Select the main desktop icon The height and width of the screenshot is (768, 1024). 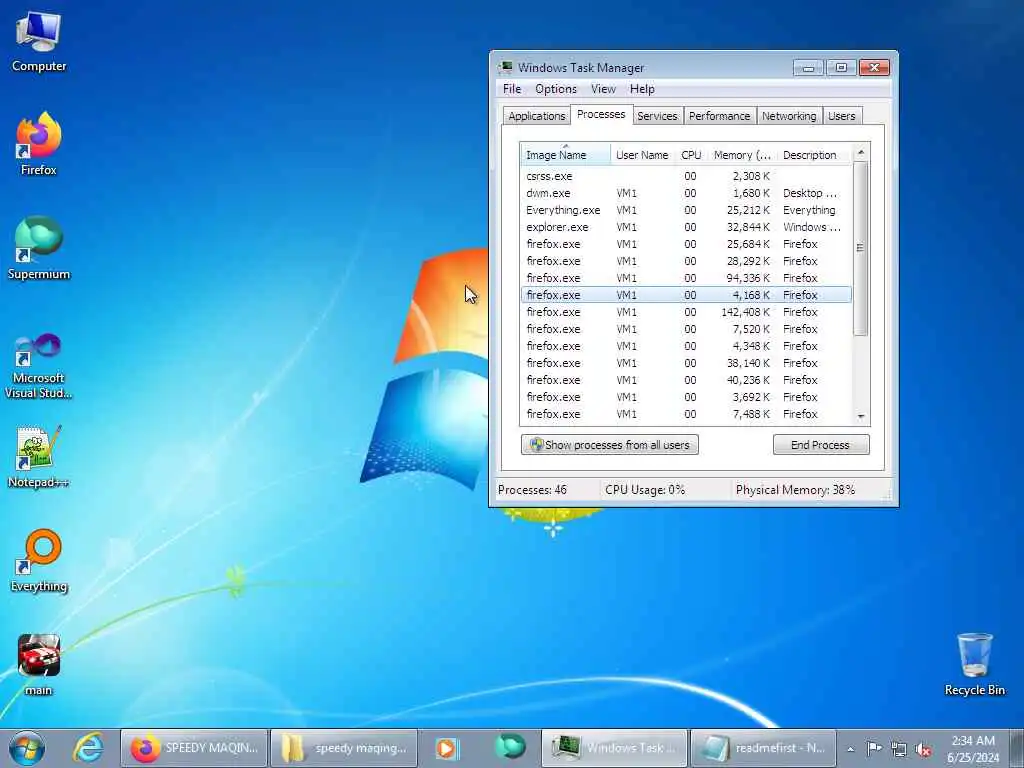(39, 665)
